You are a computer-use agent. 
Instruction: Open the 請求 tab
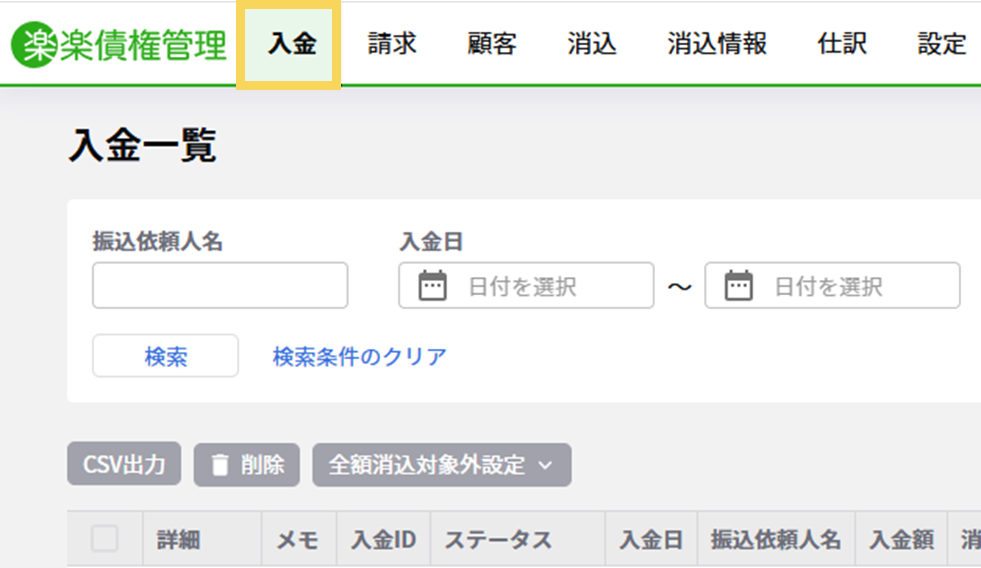(x=392, y=44)
